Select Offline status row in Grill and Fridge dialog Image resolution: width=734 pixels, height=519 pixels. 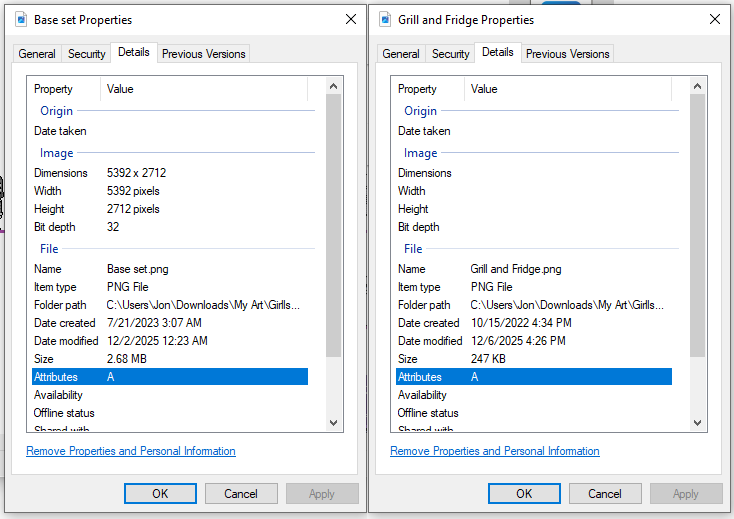[534, 413]
